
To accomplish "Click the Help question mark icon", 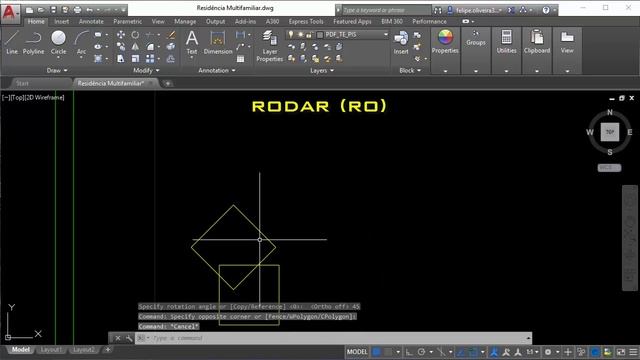I will [x=546, y=10].
